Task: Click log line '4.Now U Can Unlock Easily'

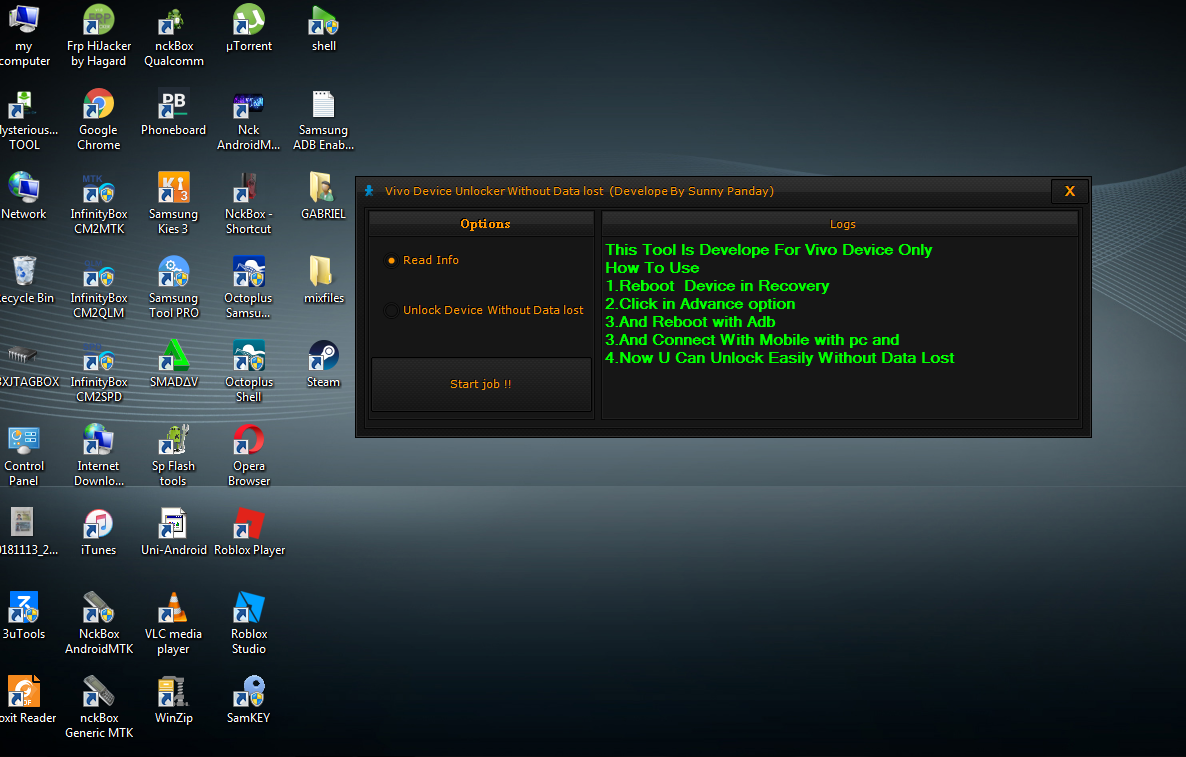Action: click(780, 358)
